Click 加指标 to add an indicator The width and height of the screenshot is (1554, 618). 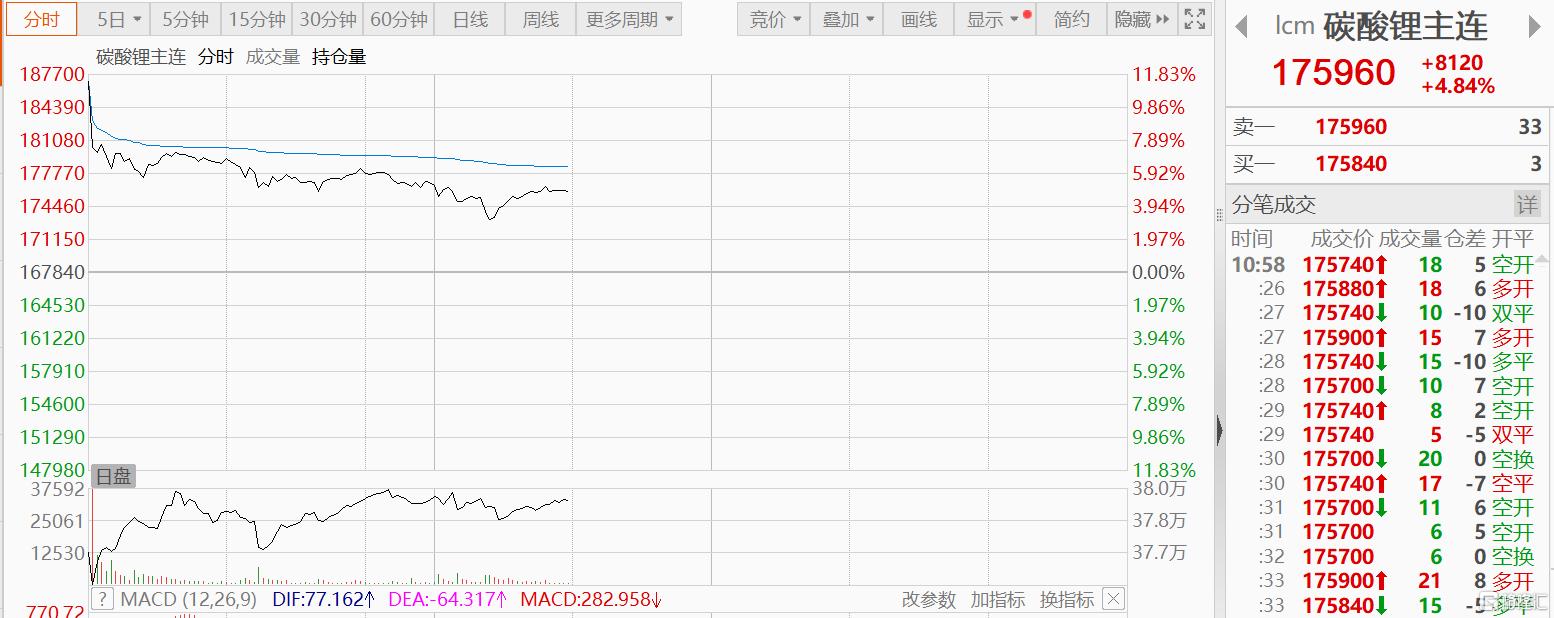click(997, 600)
